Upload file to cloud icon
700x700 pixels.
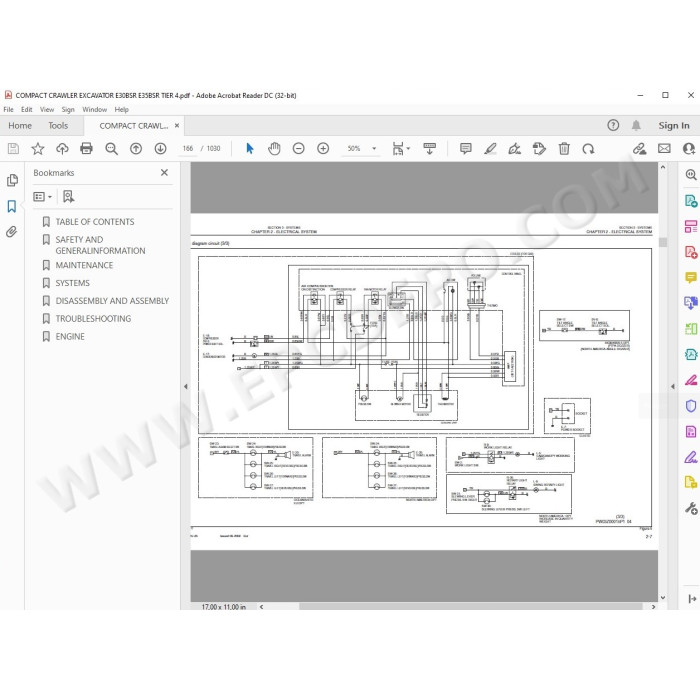pyautogui.click(x=62, y=148)
